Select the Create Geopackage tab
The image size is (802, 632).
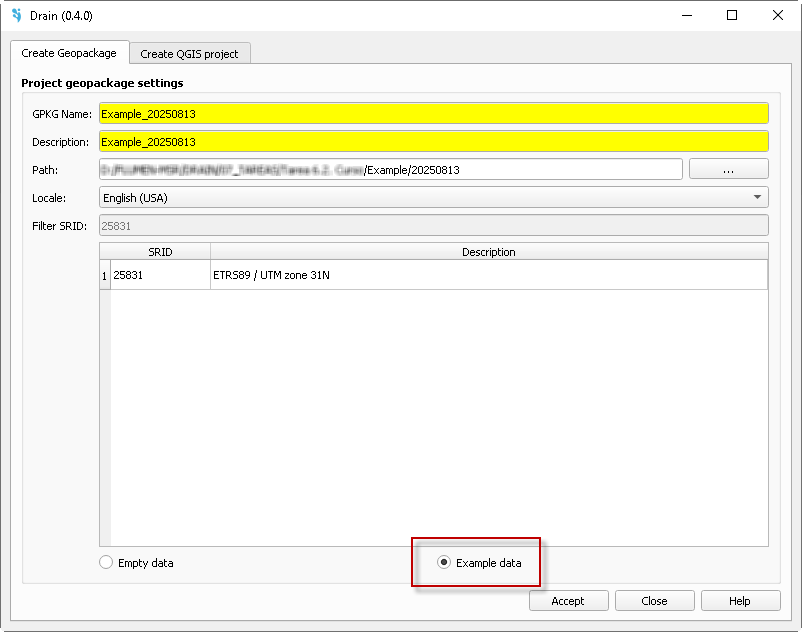(x=69, y=53)
